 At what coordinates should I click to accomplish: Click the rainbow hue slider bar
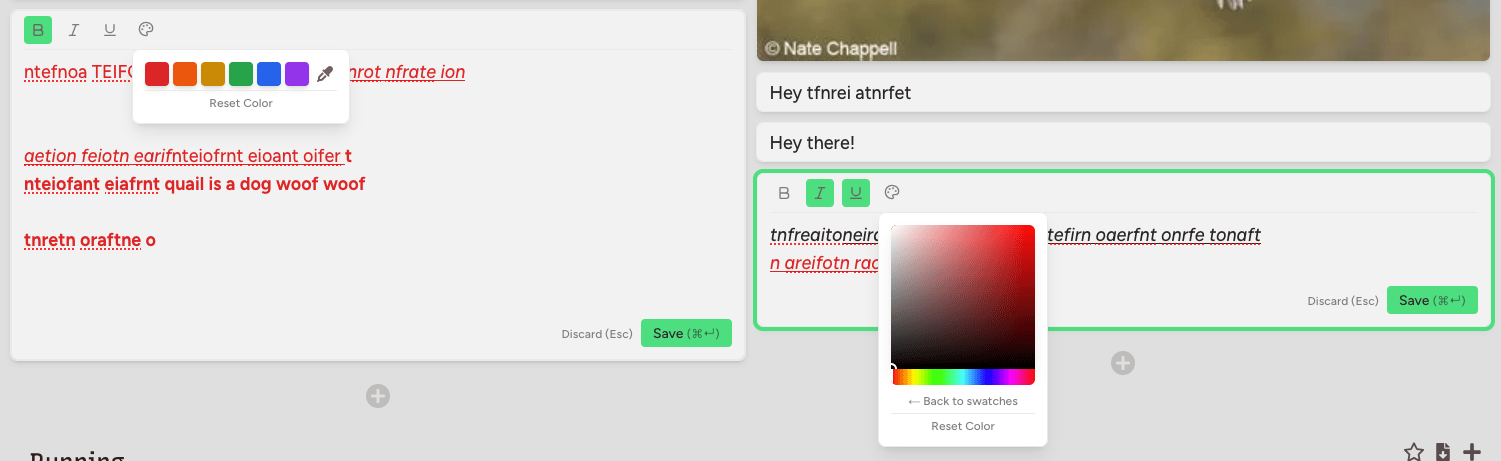[x=963, y=377]
